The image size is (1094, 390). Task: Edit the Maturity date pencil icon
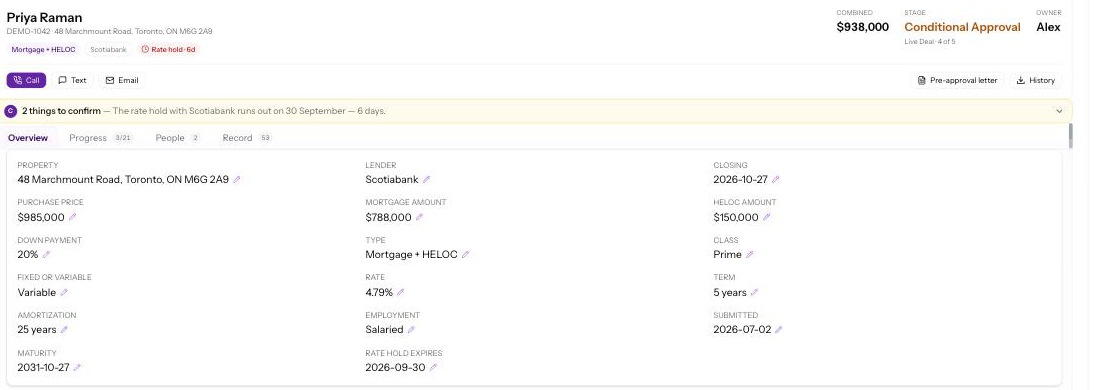pos(77,367)
